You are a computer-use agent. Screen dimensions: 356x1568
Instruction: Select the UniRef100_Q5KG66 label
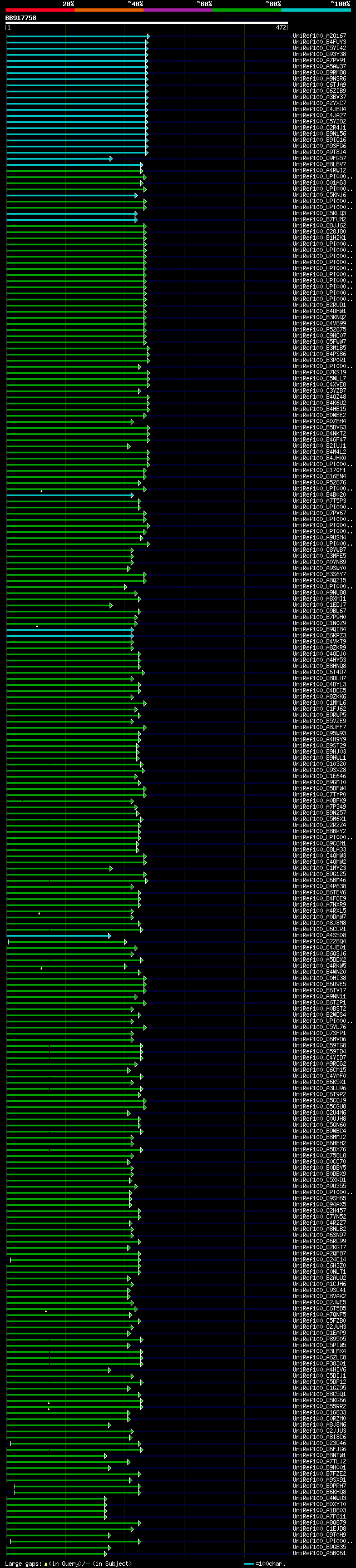click(x=319, y=1400)
